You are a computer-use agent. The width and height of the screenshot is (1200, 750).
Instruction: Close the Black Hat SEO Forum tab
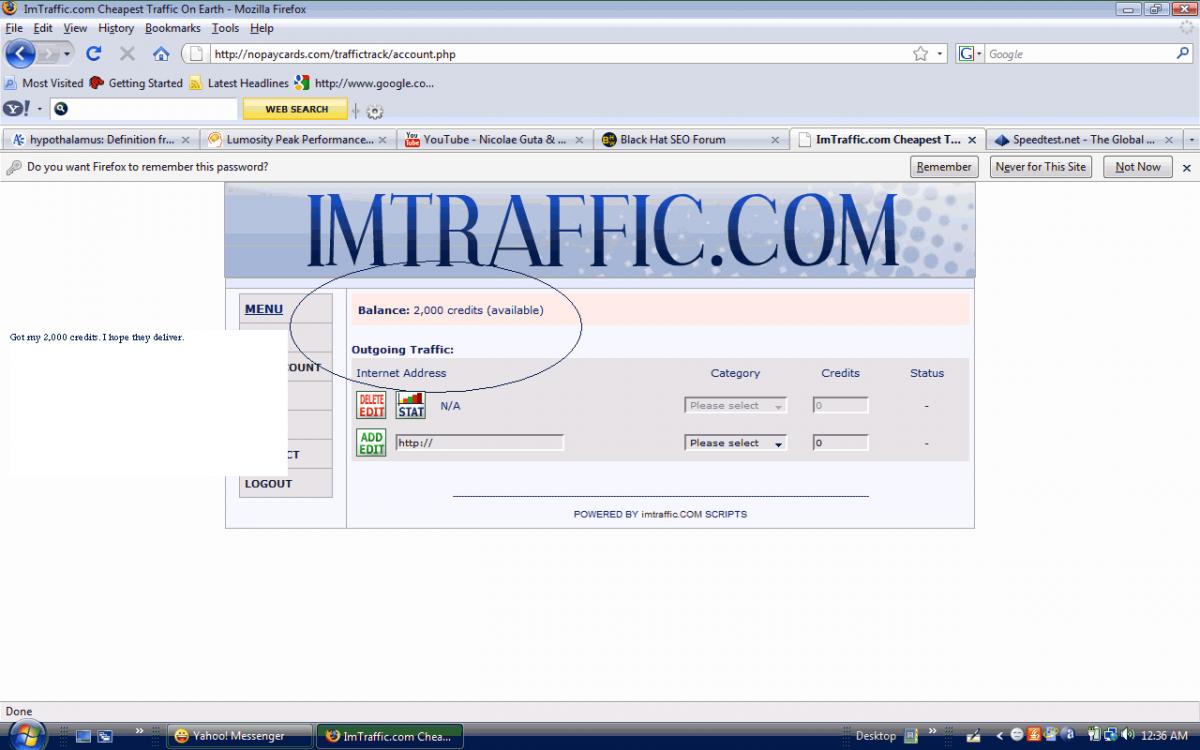coord(773,140)
